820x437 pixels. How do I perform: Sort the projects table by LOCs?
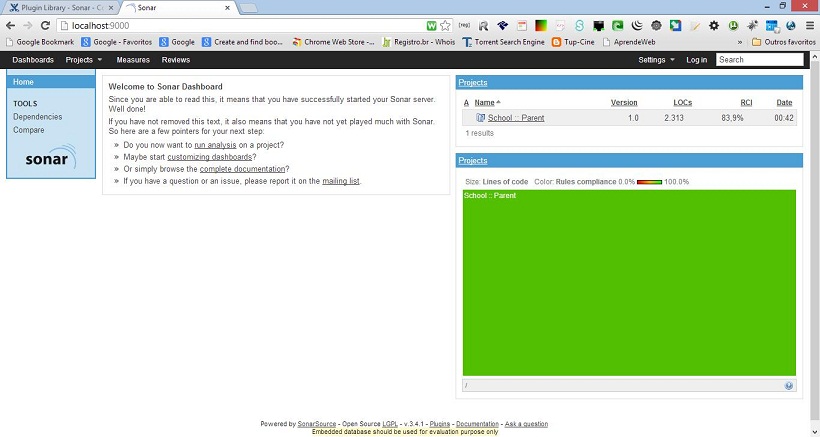[682, 102]
